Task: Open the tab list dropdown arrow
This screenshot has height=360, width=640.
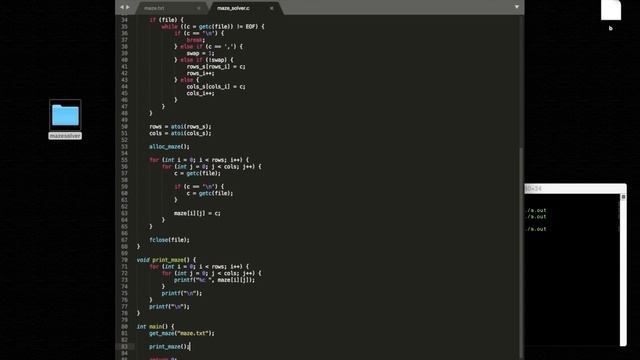Action: tap(517, 7)
